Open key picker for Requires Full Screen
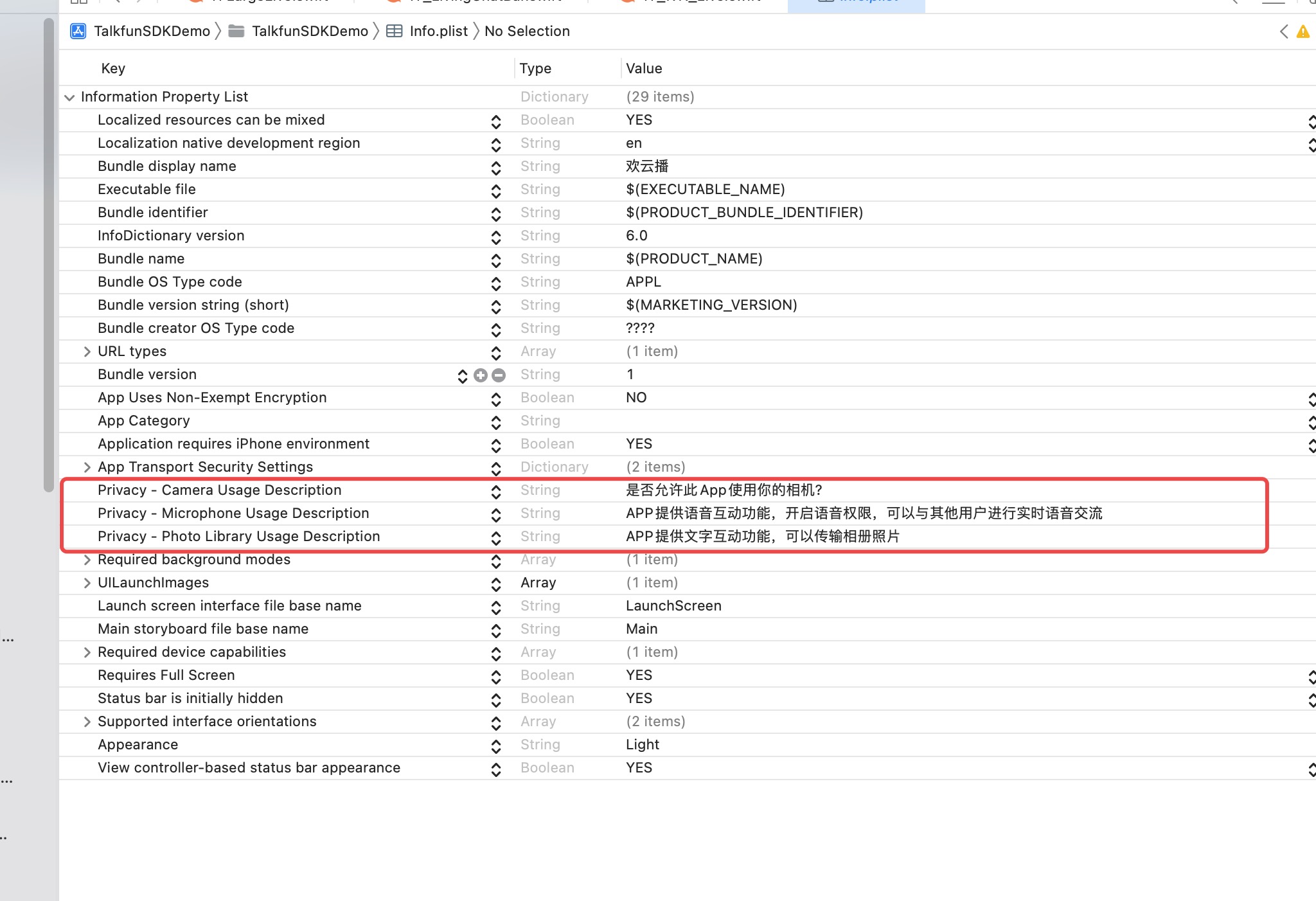Viewport: 1316px width, 901px height. (496, 676)
